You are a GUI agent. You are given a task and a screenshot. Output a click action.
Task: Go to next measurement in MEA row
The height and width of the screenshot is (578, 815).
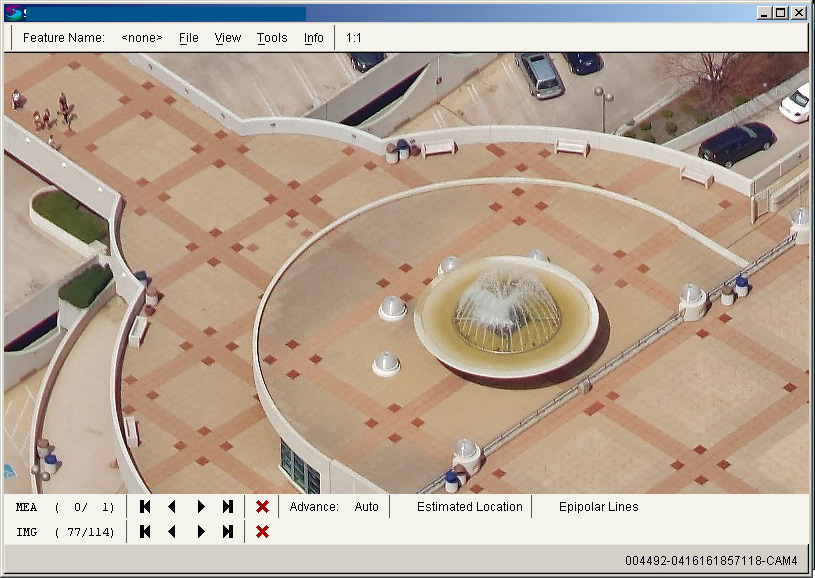(x=201, y=507)
